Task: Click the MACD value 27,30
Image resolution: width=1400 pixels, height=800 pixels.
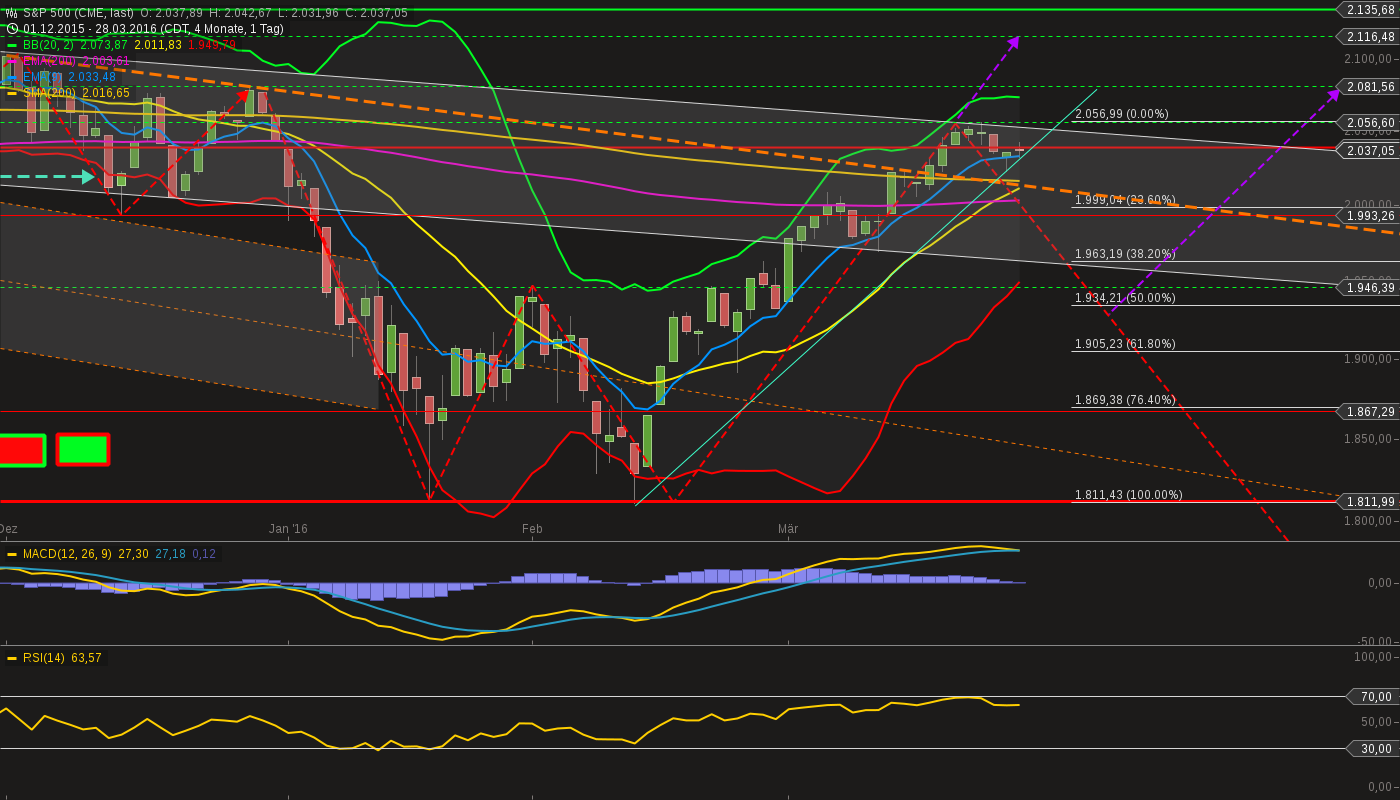Action: 133,554
